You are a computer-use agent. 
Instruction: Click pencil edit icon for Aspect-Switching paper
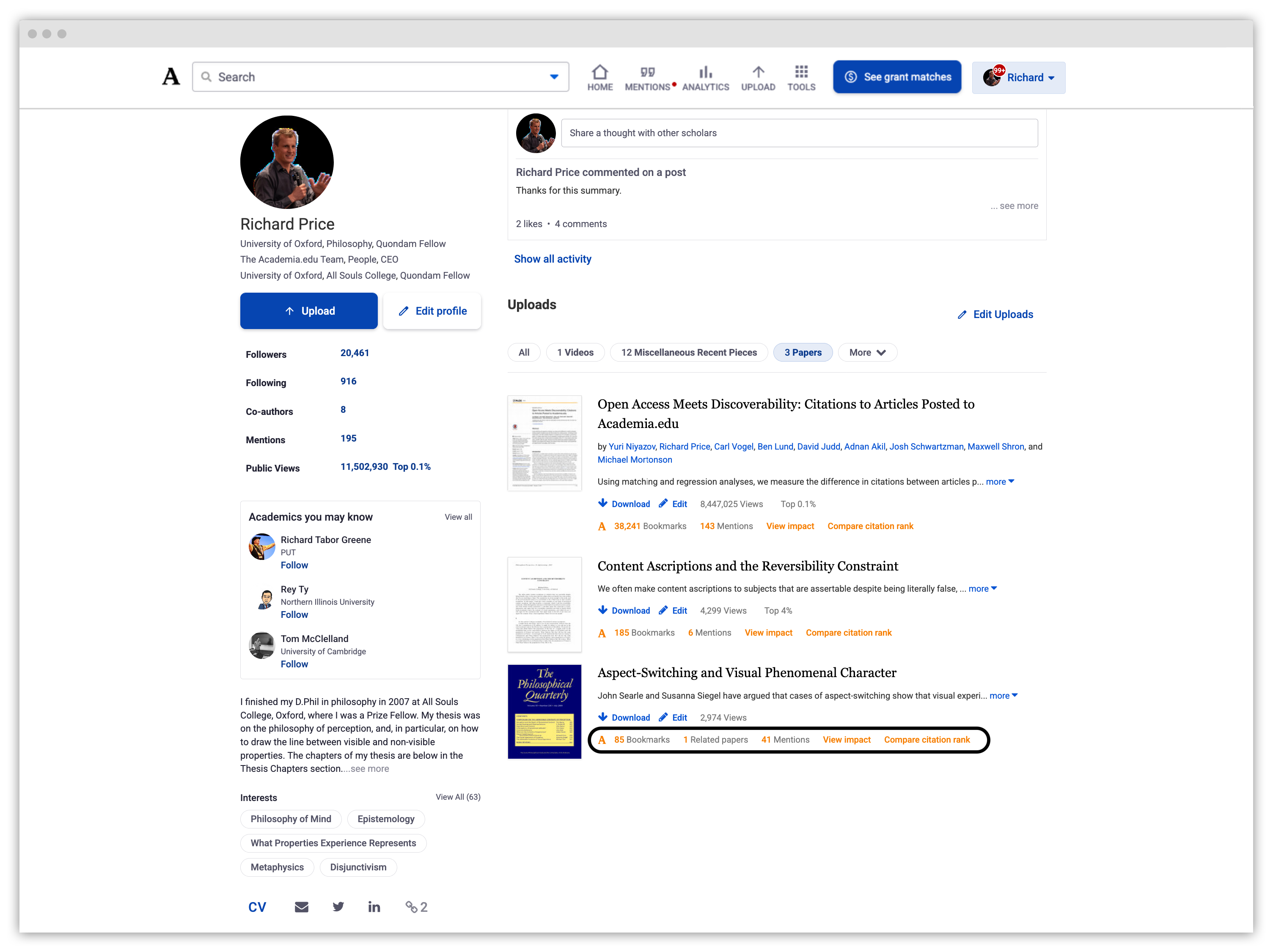tap(663, 717)
